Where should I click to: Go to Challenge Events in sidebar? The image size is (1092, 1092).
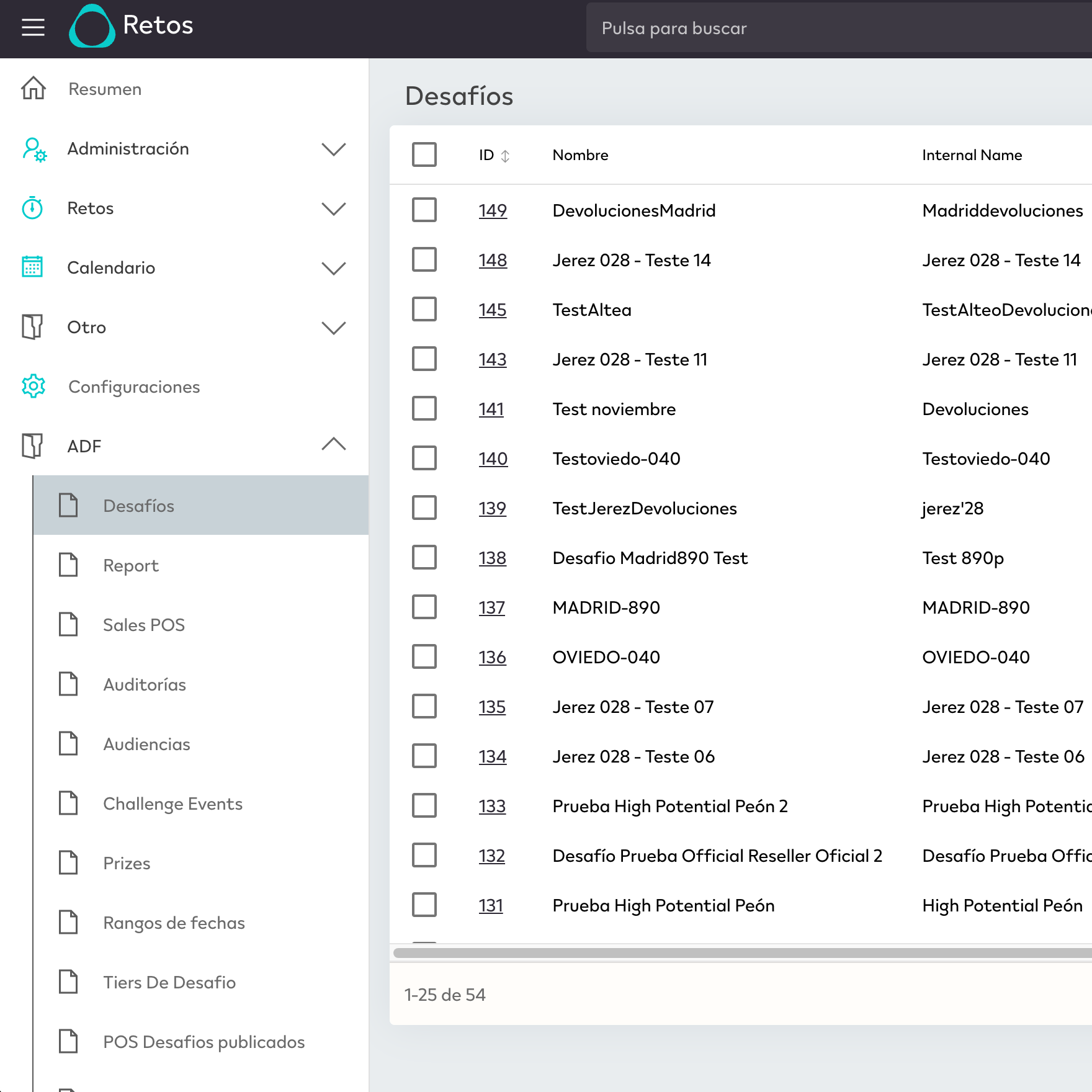coord(172,803)
